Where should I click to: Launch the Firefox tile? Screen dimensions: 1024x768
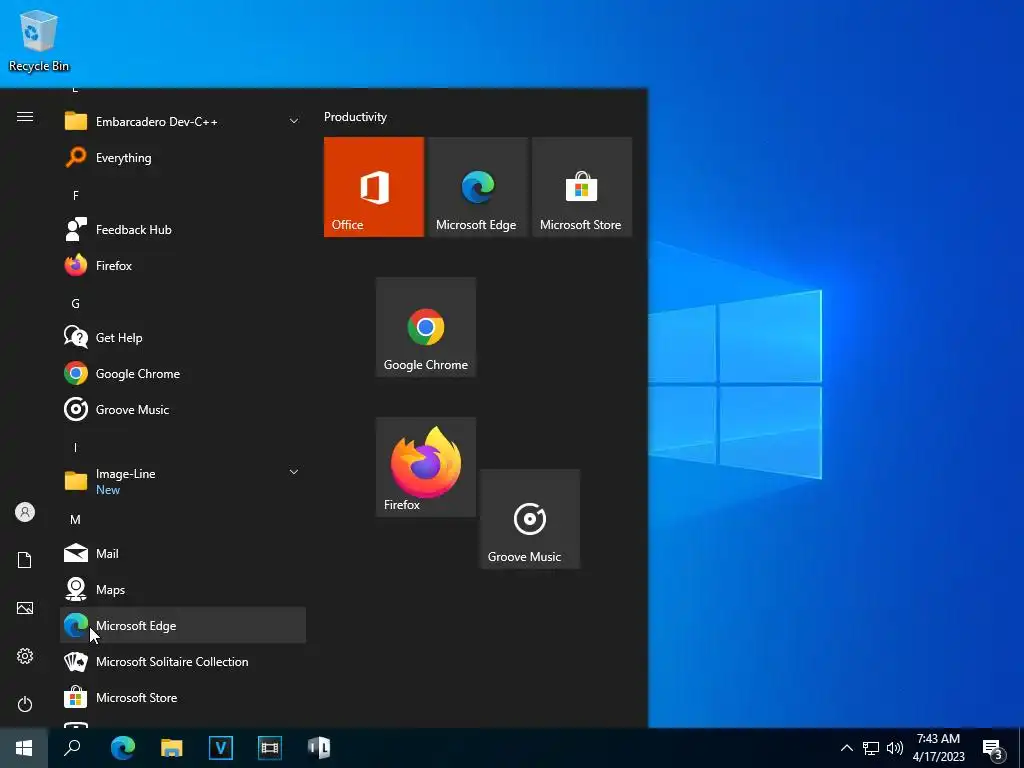click(x=426, y=467)
